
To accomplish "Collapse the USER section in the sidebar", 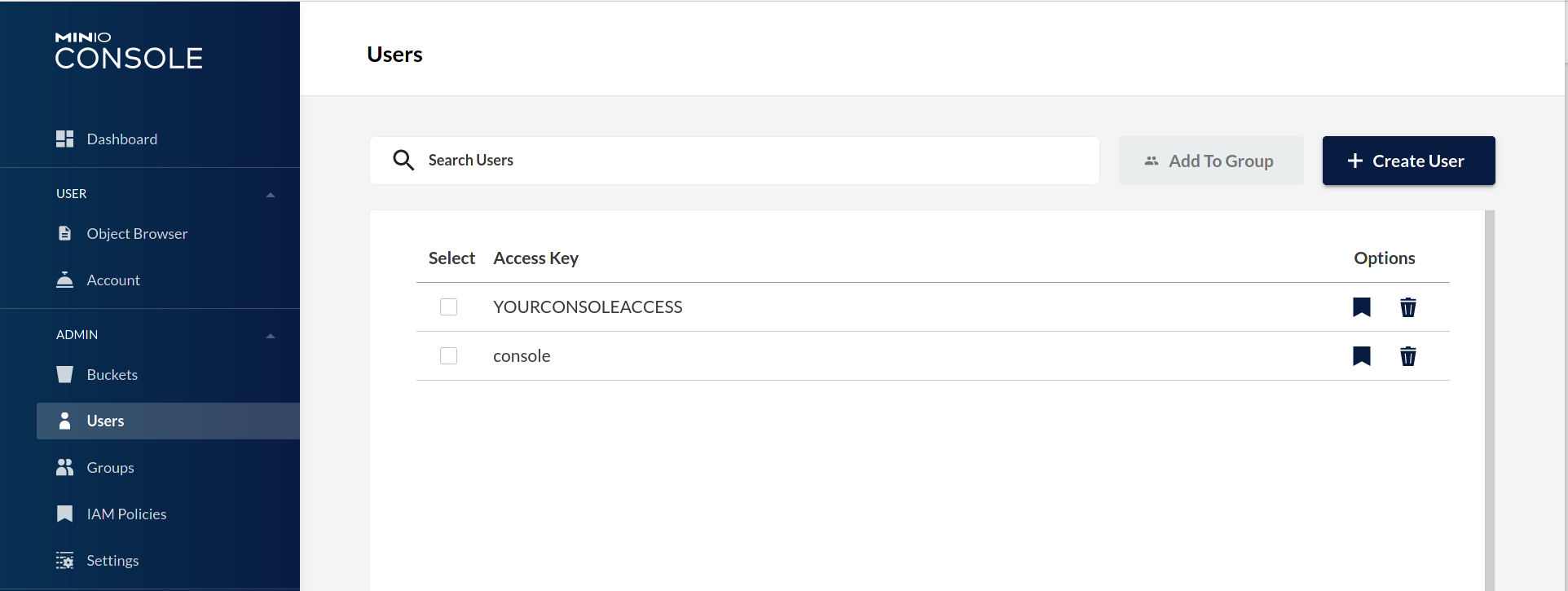I will (270, 194).
